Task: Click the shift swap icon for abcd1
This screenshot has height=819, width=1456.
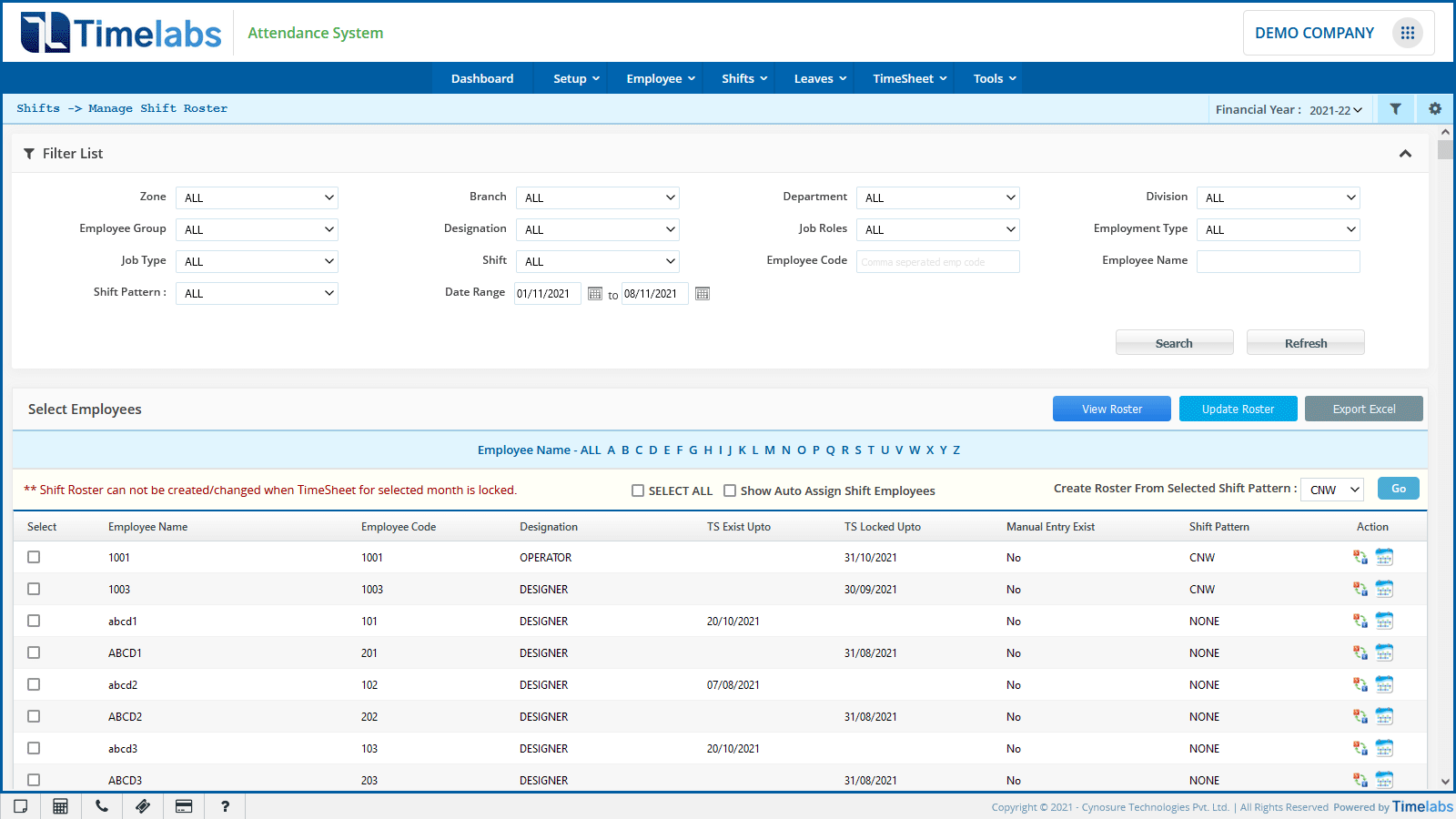Action: pos(1360,621)
